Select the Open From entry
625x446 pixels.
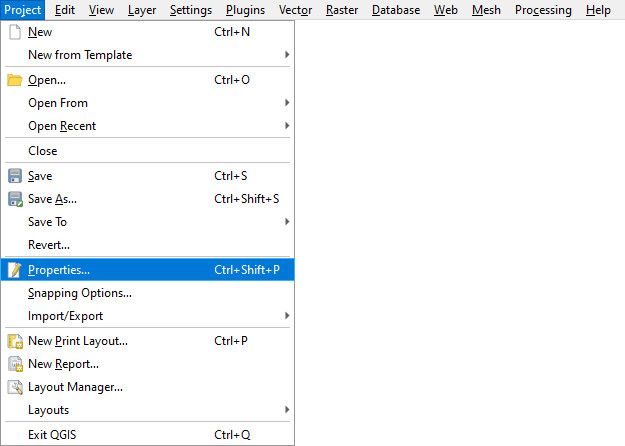point(147,103)
